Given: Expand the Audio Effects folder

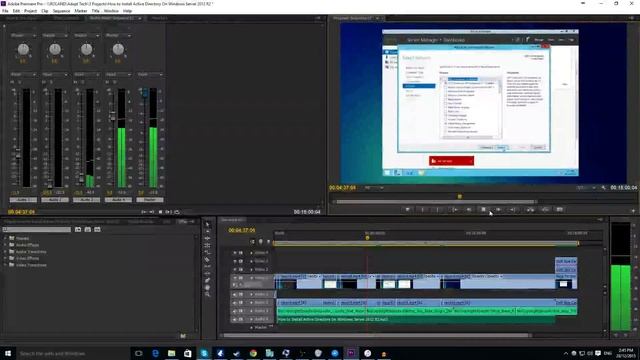Looking at the screenshot, I should point(5,245).
